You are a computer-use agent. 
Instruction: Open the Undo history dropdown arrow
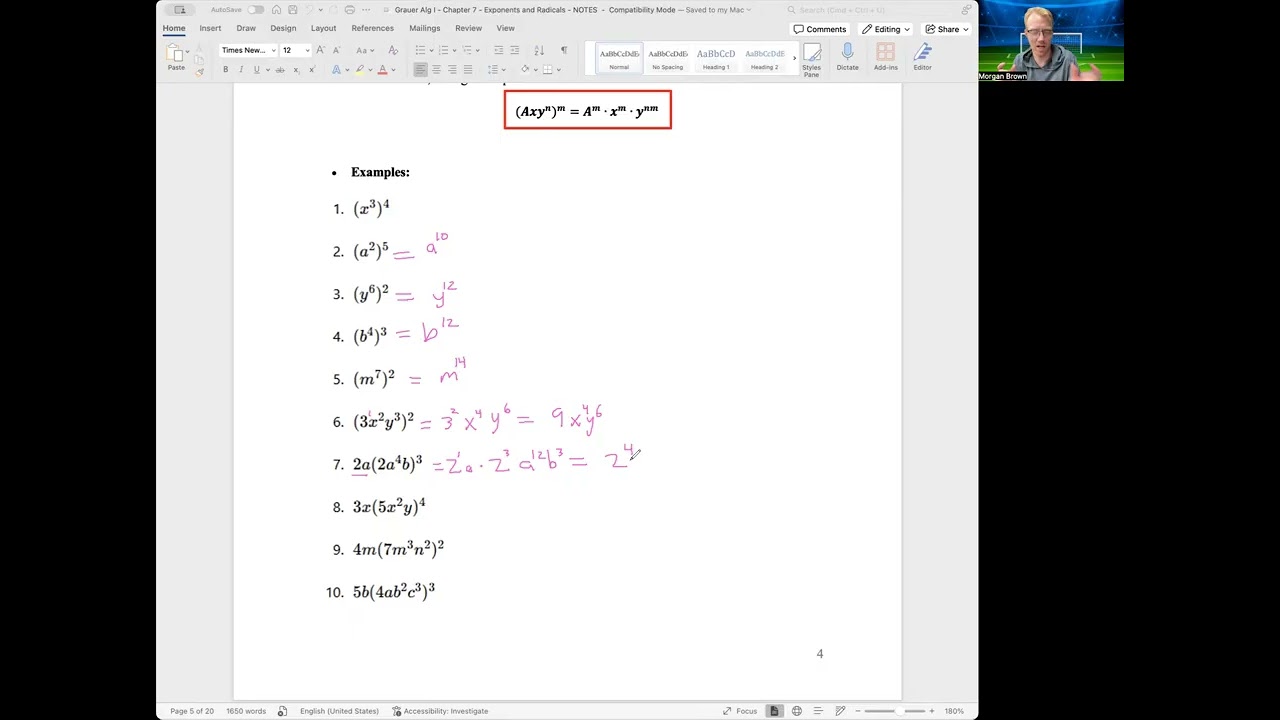(320, 10)
